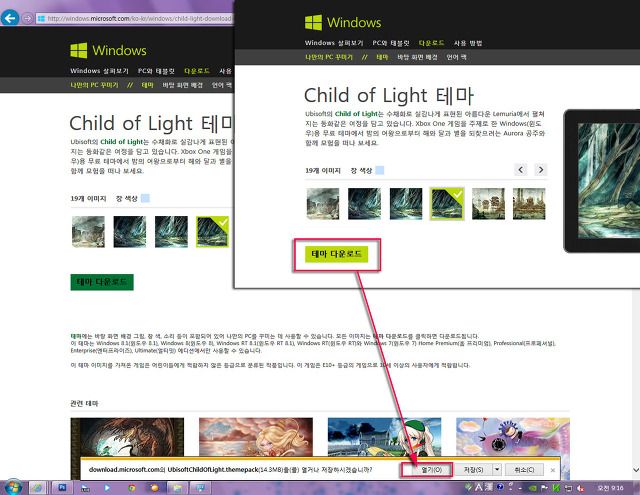Open Chrome from the taskbar
The width and height of the screenshot is (640, 495).
click(x=131, y=488)
